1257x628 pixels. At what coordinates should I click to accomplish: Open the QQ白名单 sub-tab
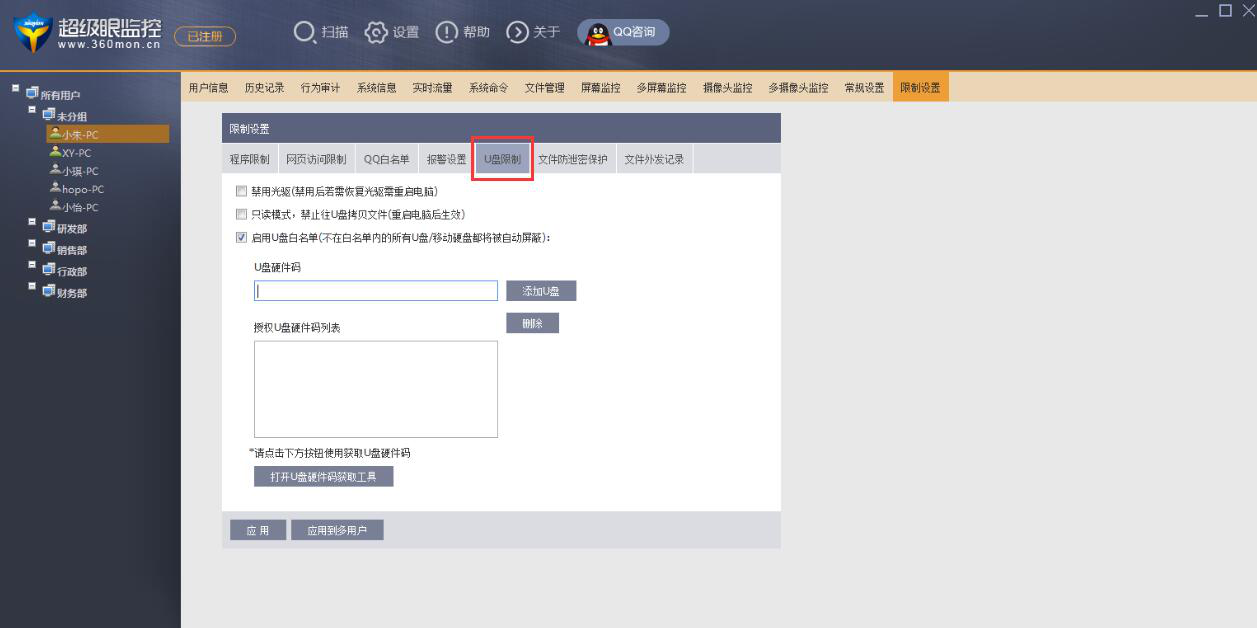click(387, 159)
